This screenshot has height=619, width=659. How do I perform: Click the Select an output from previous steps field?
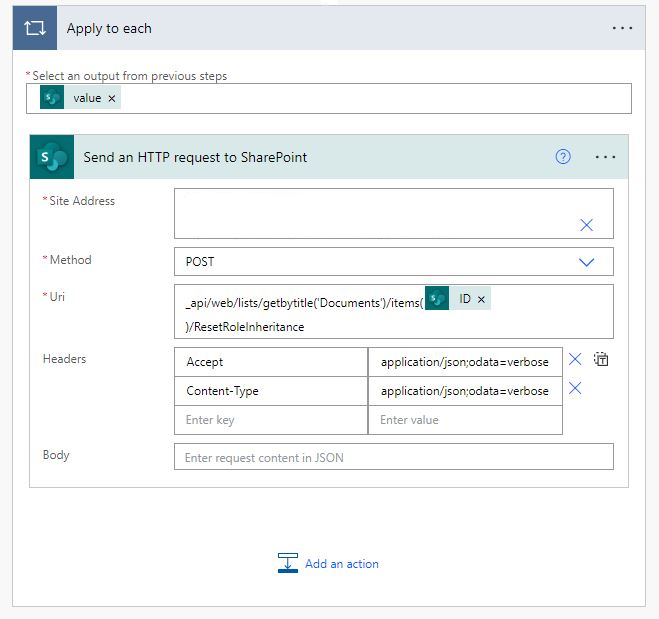pos(329,98)
